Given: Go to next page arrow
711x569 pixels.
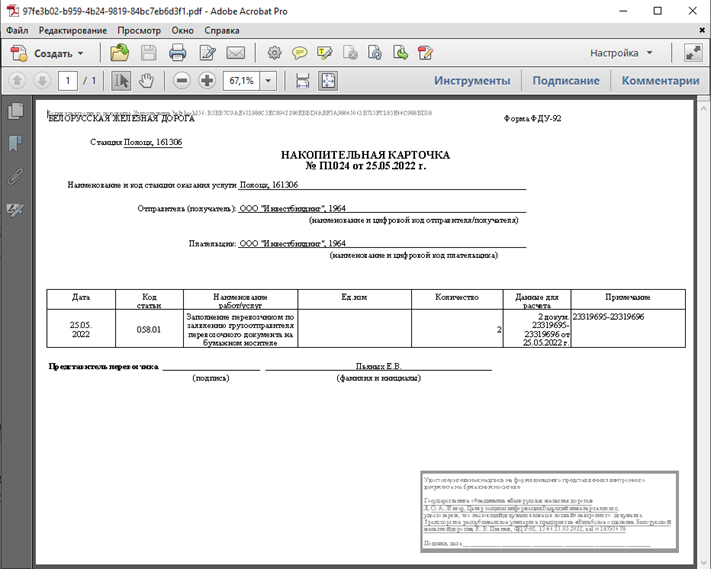Looking at the screenshot, I should [42, 81].
